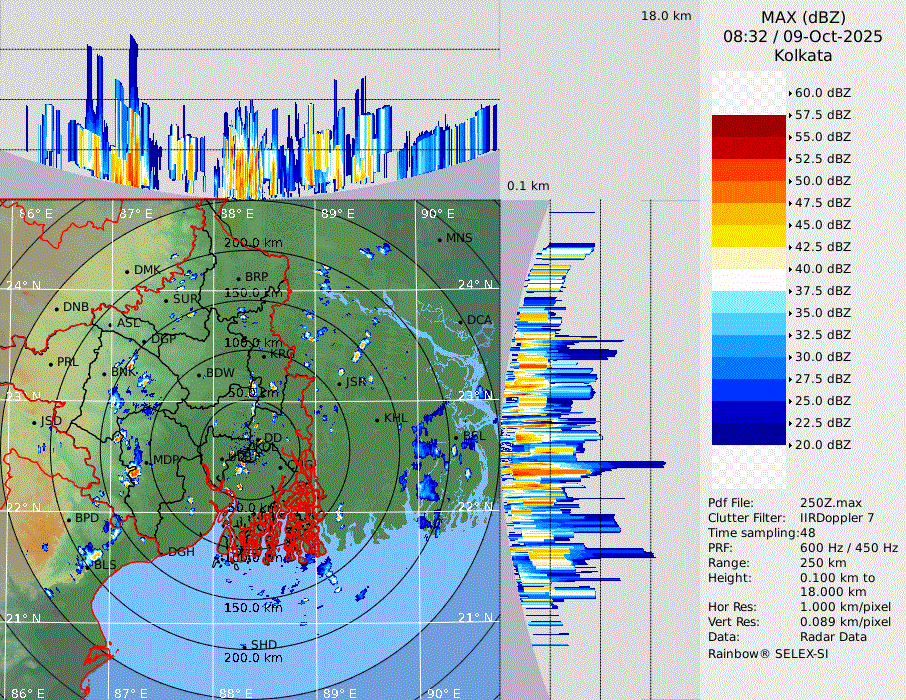This screenshot has height=700, width=906.
Task: Select the BDW station marker
Action: [199, 374]
